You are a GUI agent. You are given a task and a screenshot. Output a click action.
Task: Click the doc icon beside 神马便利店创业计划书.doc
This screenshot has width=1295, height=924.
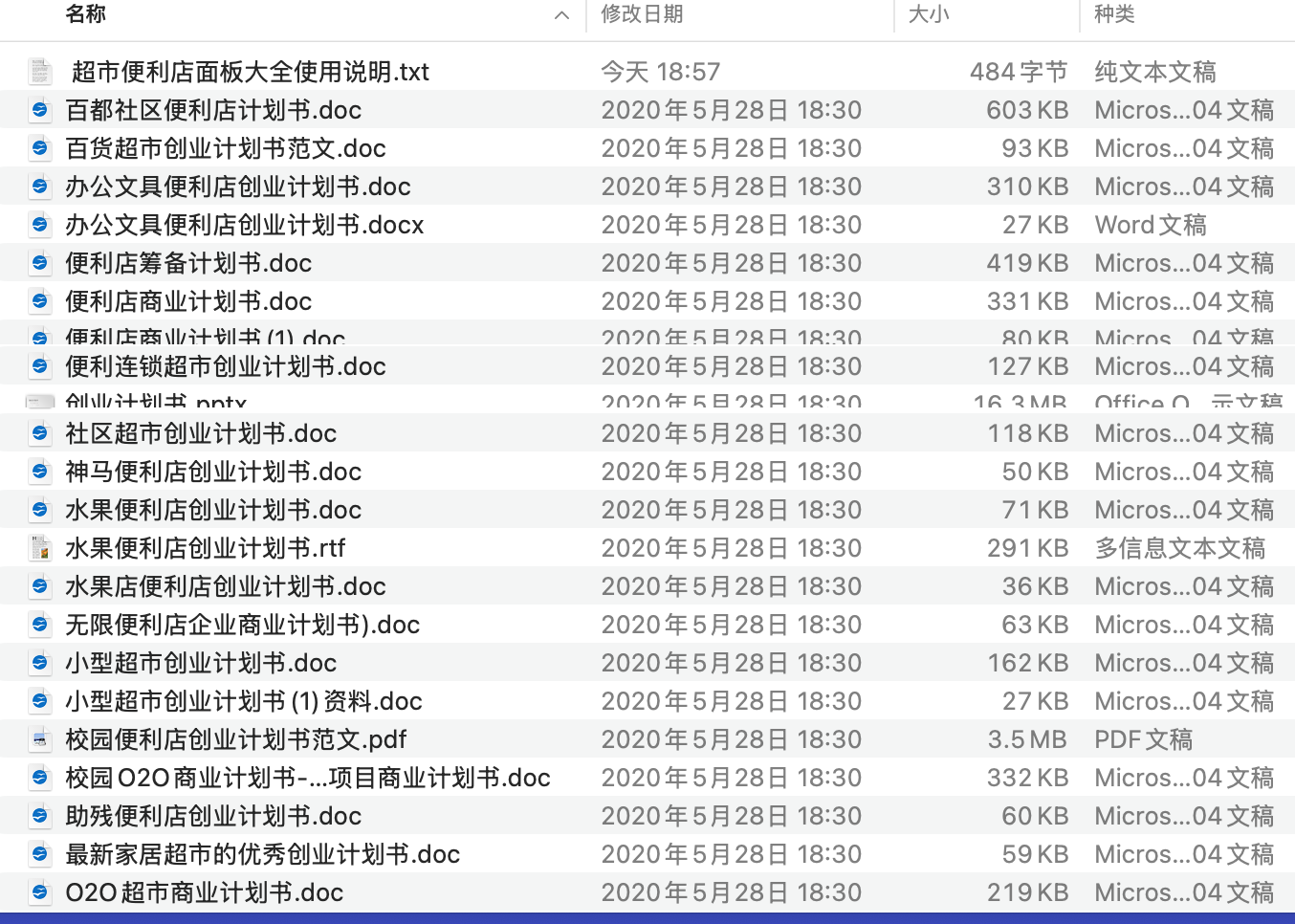tap(40, 472)
